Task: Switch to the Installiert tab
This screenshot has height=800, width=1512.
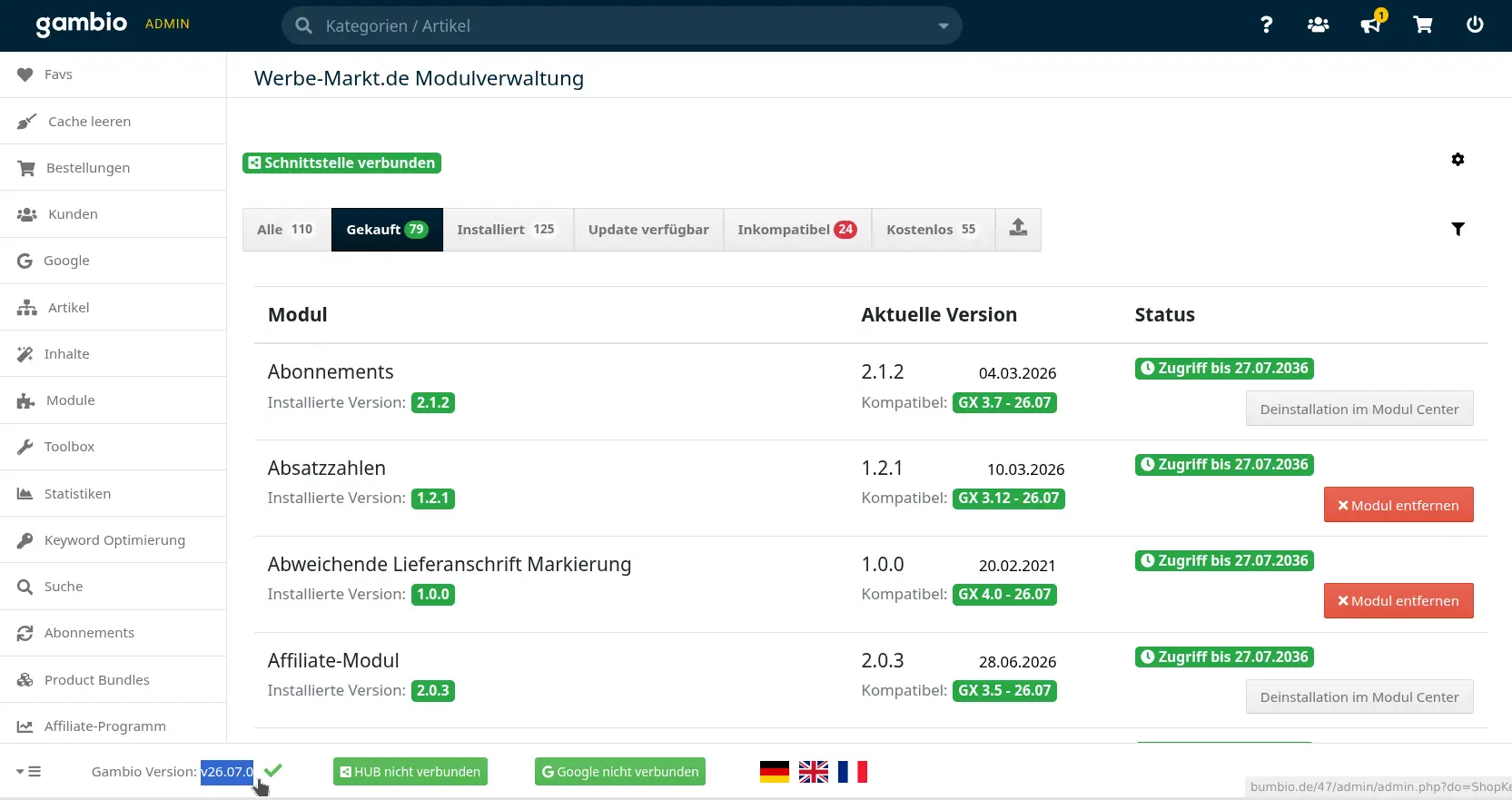Action: [507, 230]
